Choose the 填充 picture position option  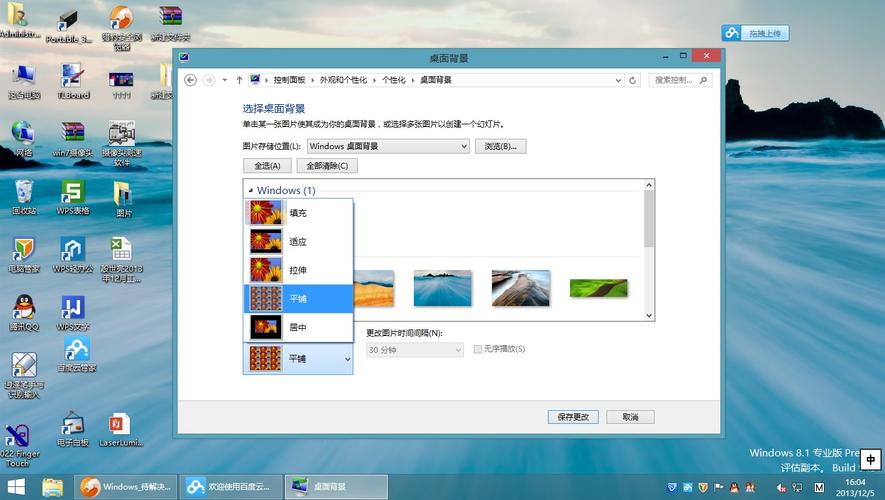click(298, 213)
